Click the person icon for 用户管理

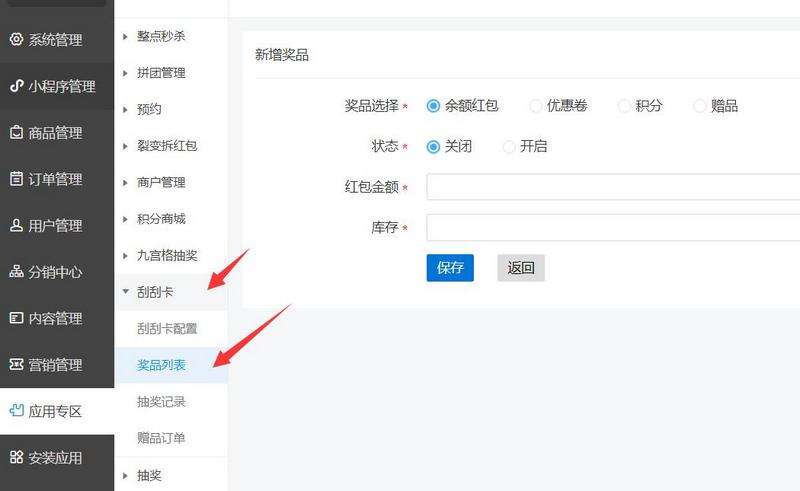click(x=16, y=226)
